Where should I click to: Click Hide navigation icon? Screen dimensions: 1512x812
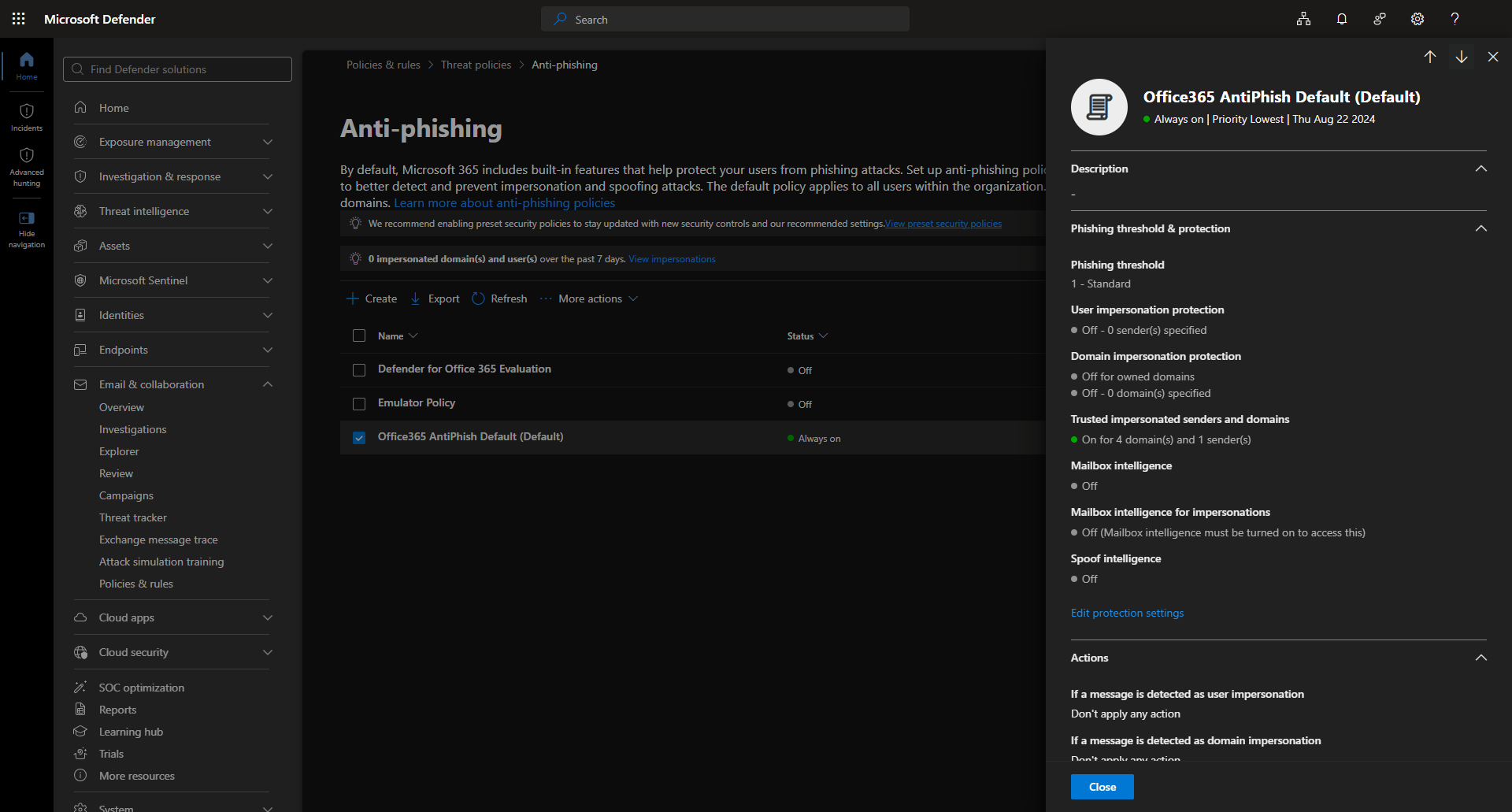[x=27, y=218]
